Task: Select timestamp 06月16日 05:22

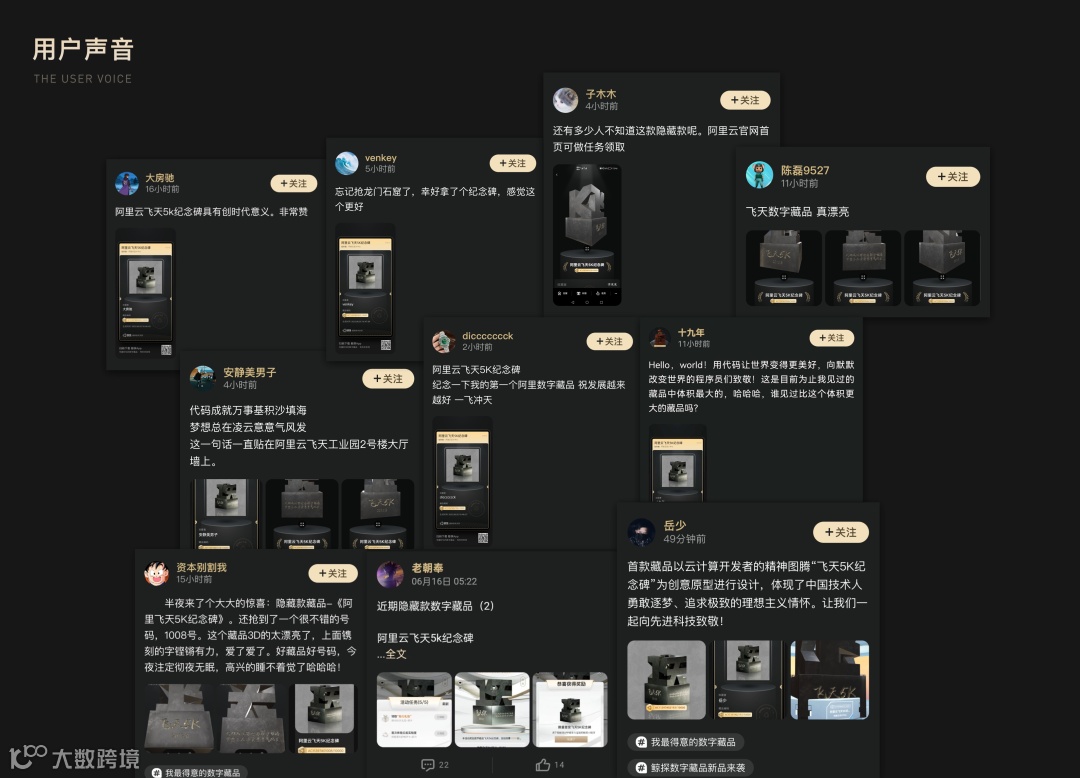Action: [444, 582]
